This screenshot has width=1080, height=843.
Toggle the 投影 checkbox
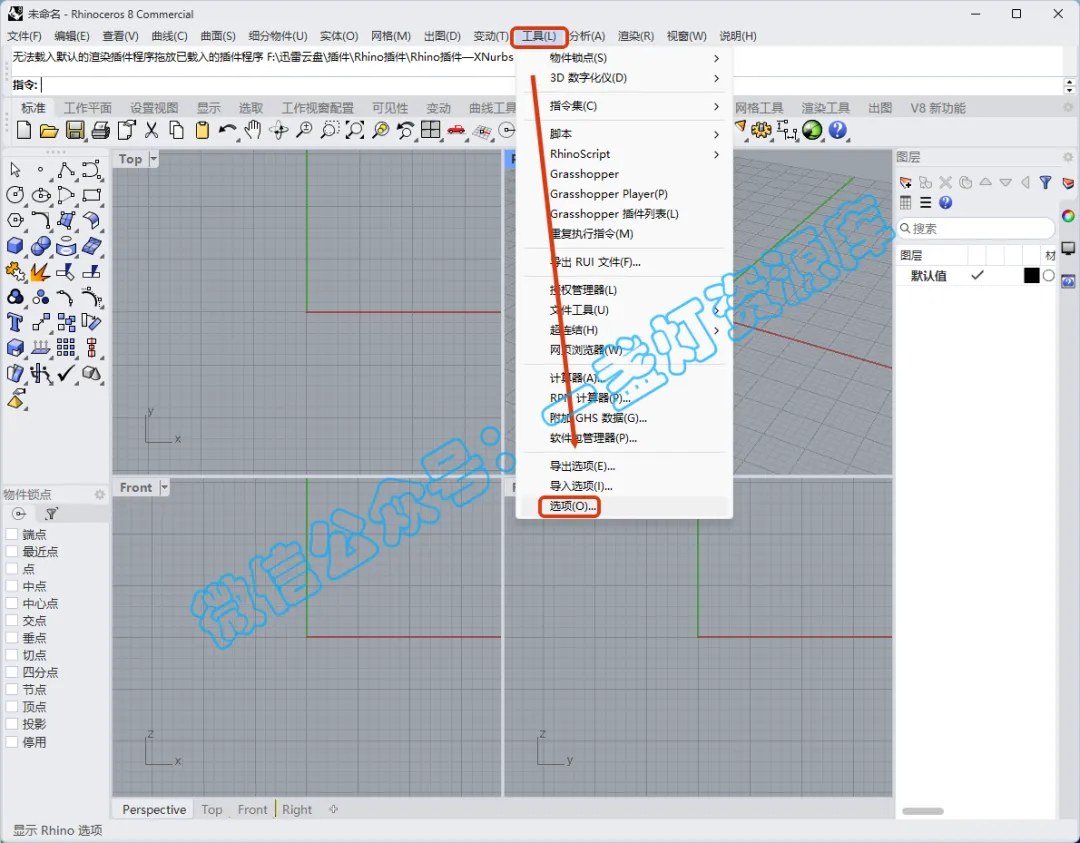tap(12, 724)
